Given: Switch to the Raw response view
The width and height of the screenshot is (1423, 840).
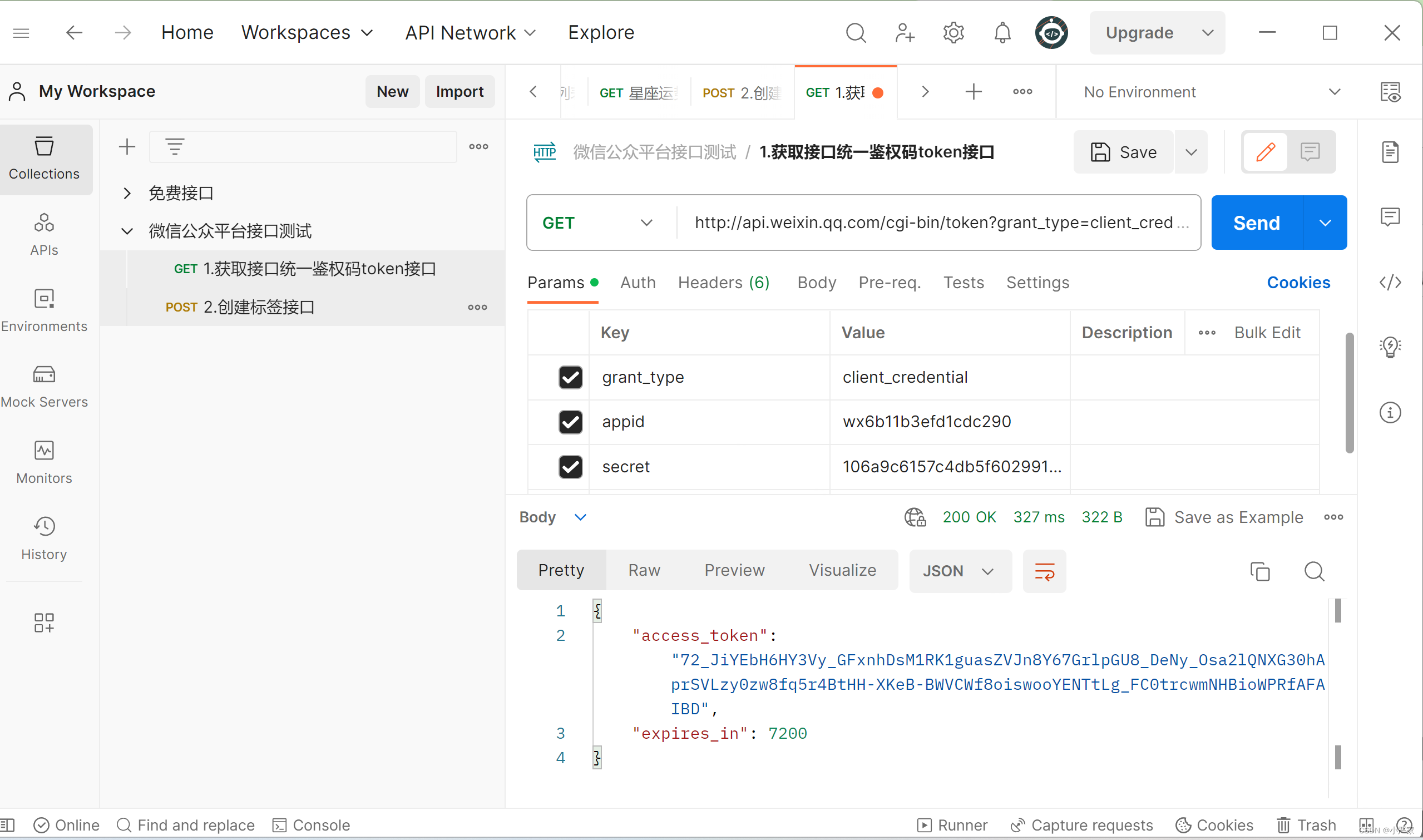Looking at the screenshot, I should click(644, 570).
